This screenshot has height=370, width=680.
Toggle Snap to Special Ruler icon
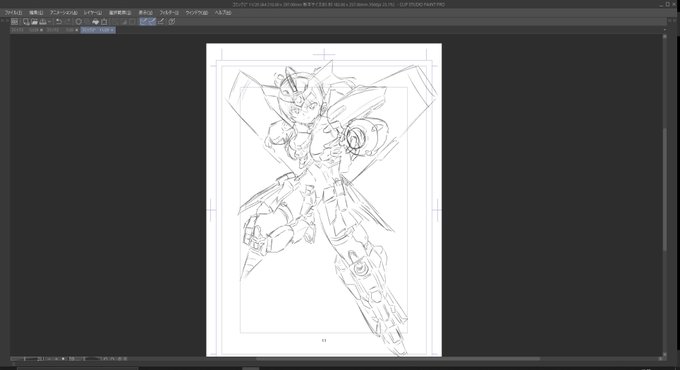(152, 21)
